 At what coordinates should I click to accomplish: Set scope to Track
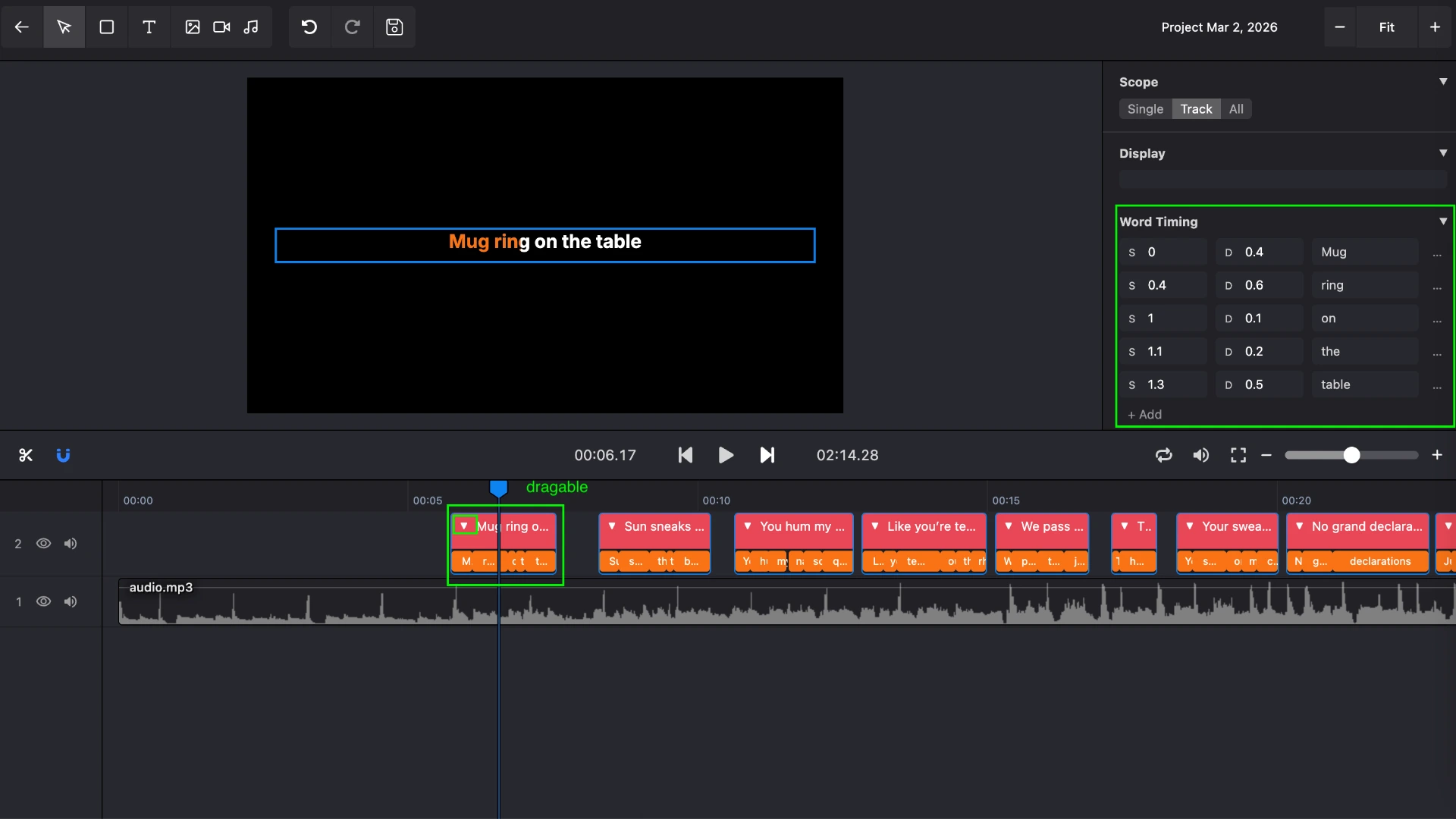coord(1196,109)
